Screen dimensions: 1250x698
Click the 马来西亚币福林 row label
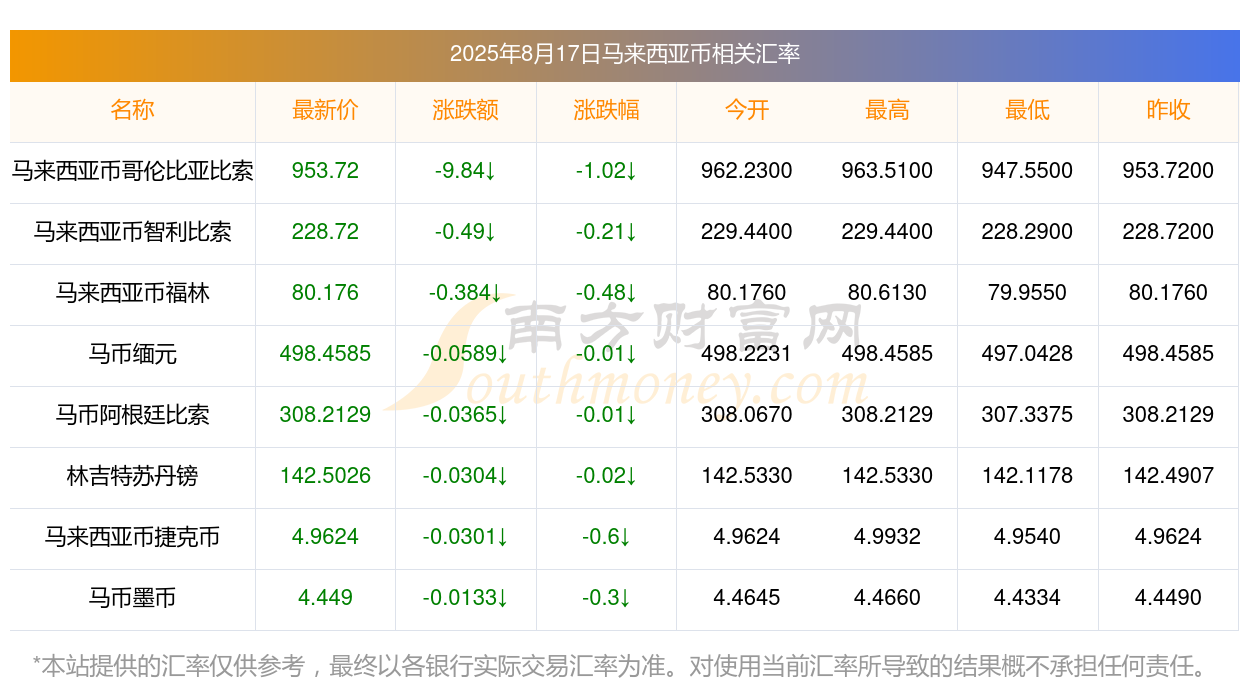tap(132, 293)
